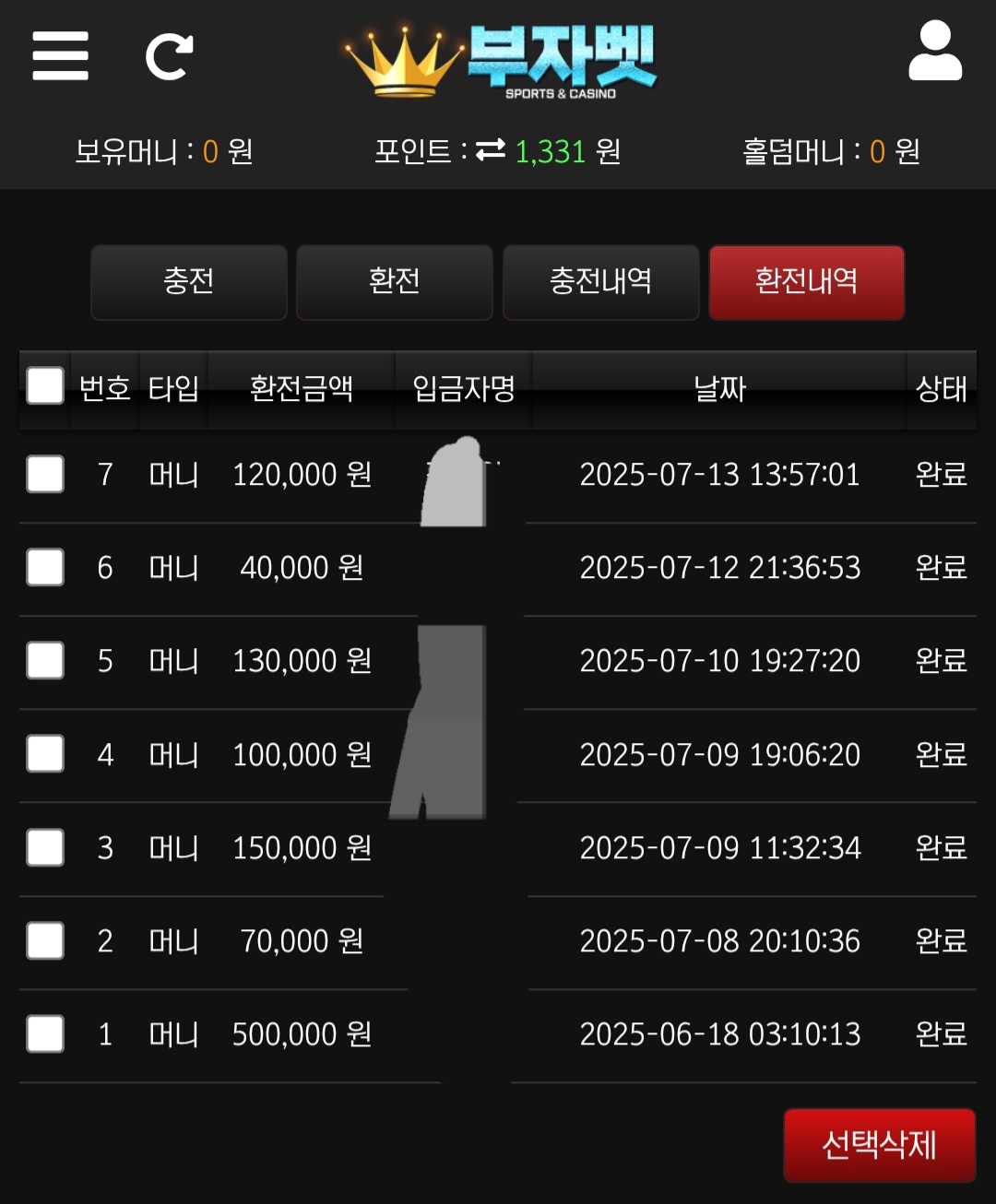Go to the 충전내역 tab
Screen dimensions: 996x1204
point(601,282)
